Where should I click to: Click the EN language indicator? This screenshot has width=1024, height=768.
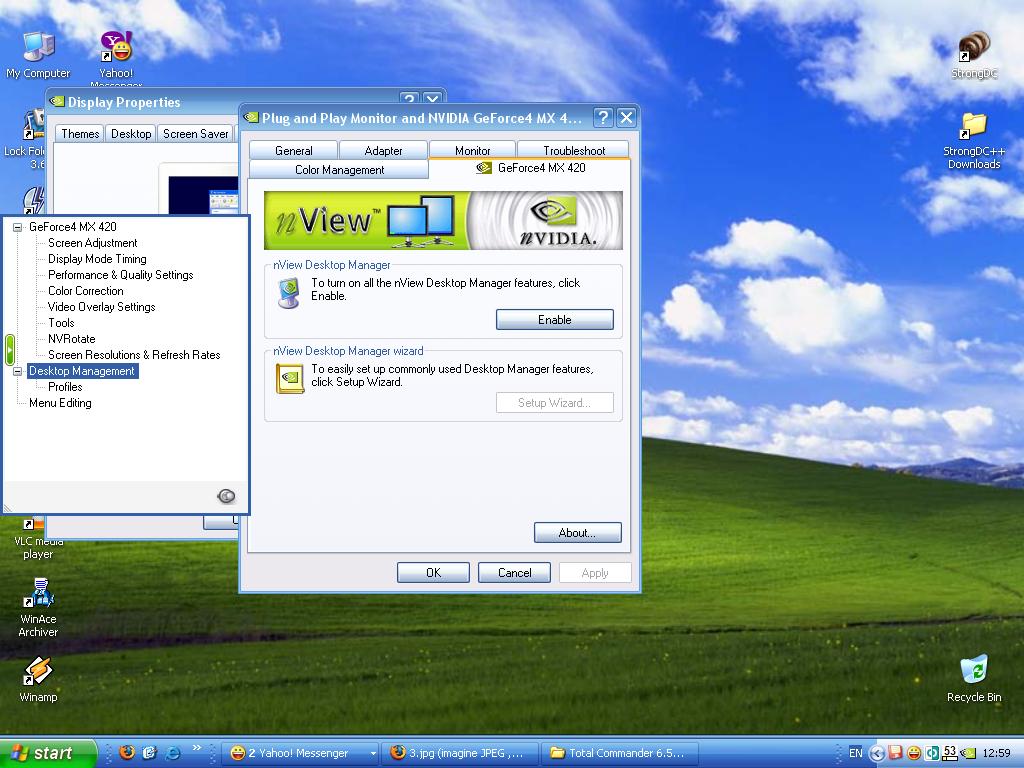856,753
